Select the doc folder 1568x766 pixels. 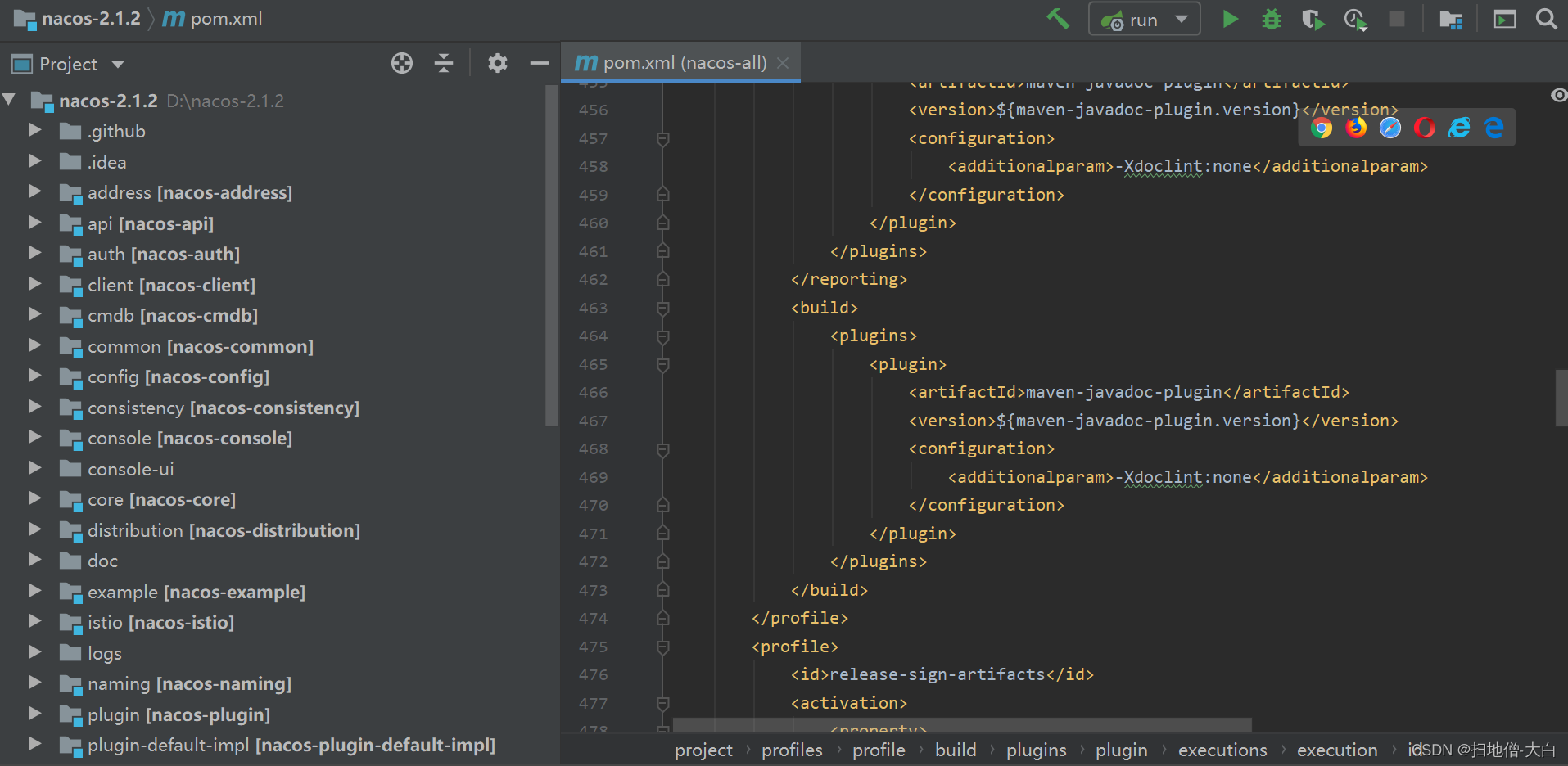coord(103,561)
